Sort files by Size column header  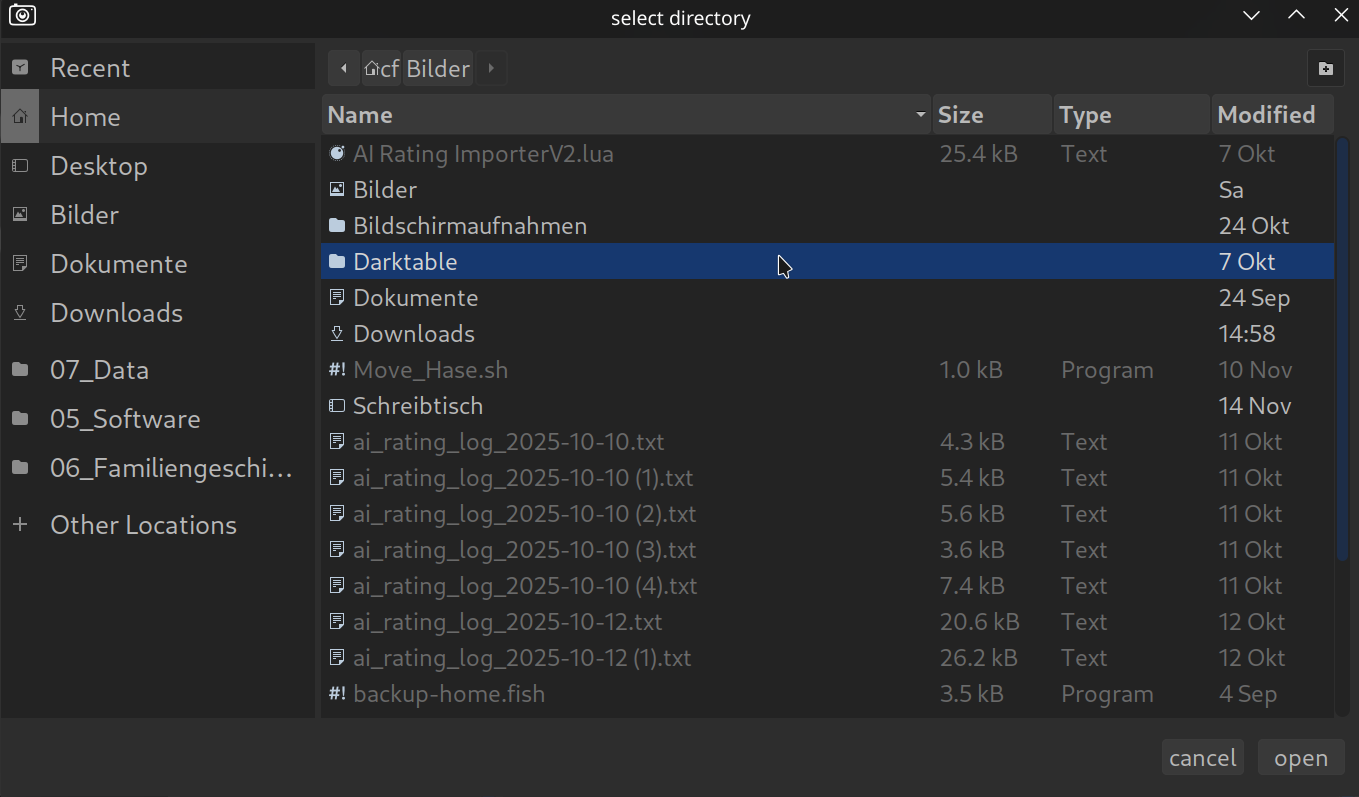point(991,115)
